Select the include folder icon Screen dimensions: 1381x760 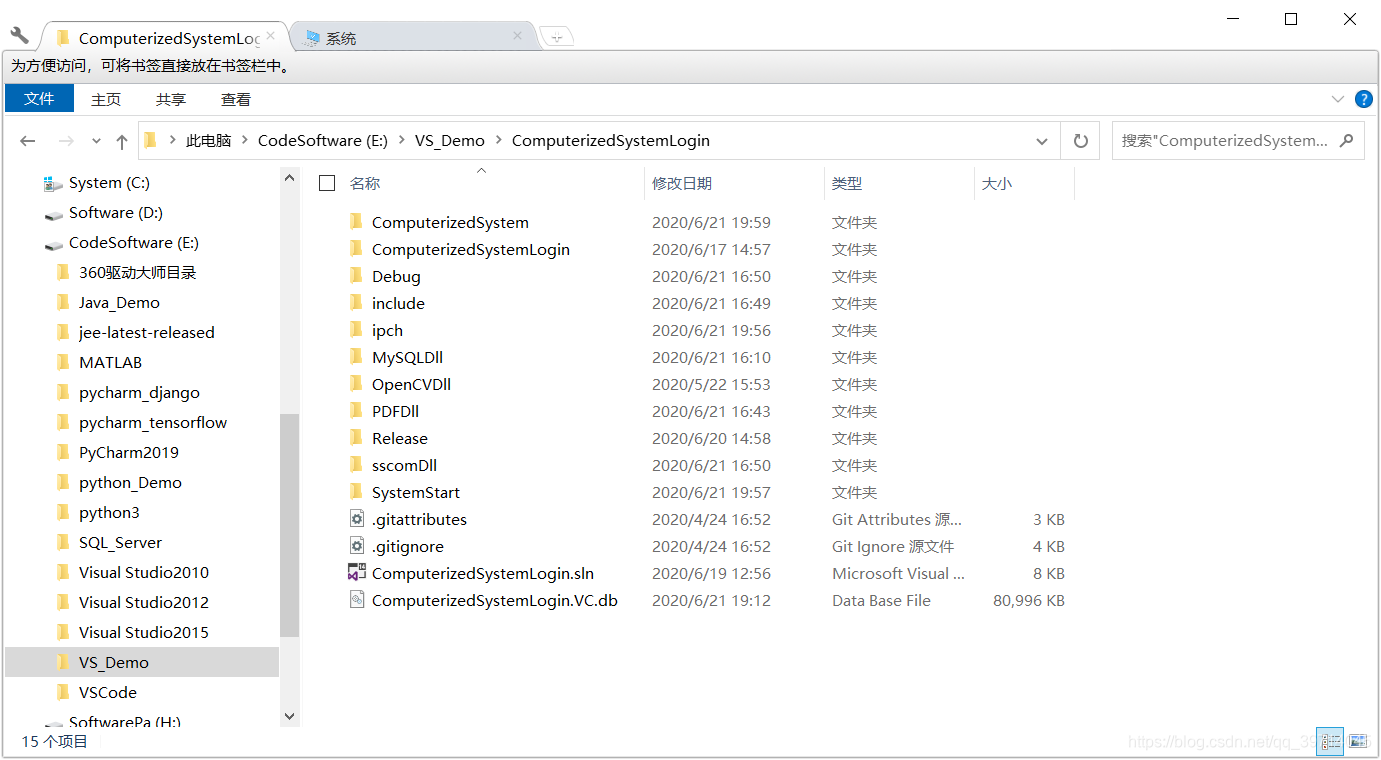coord(356,303)
